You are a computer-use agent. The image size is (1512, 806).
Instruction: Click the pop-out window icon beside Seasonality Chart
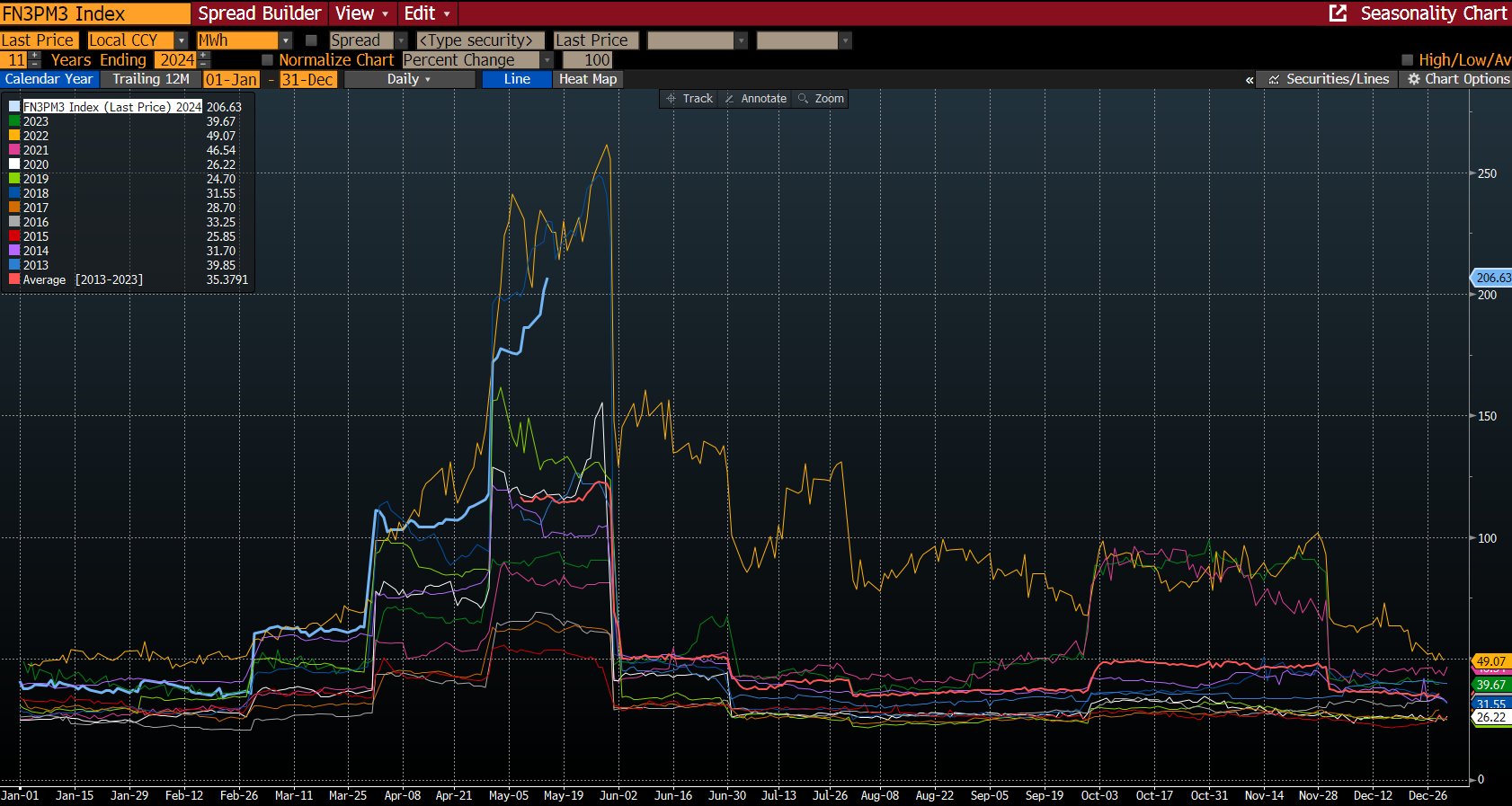[x=1338, y=13]
